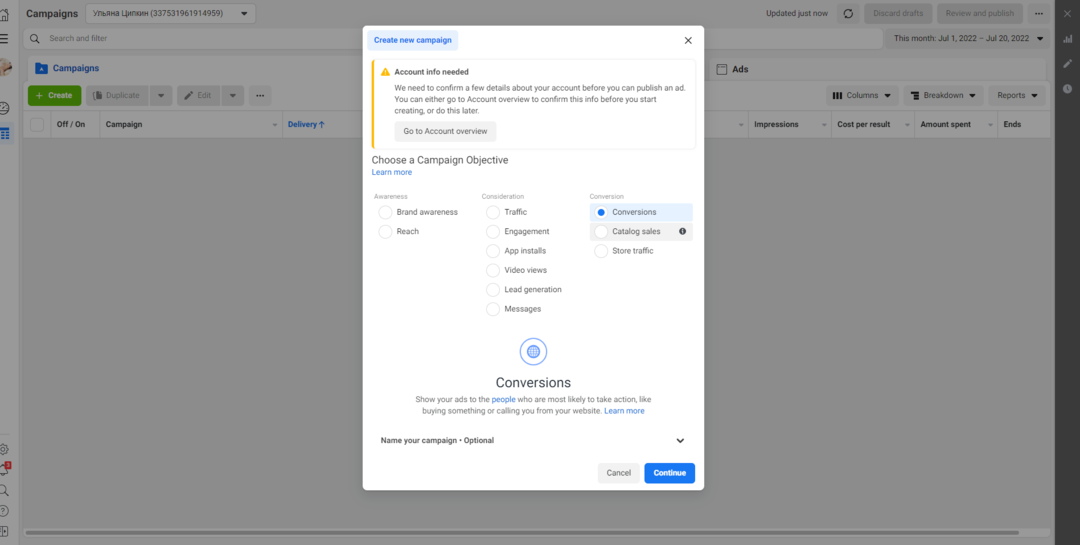Select the Store traffic objective
1080x545 pixels.
coord(601,251)
